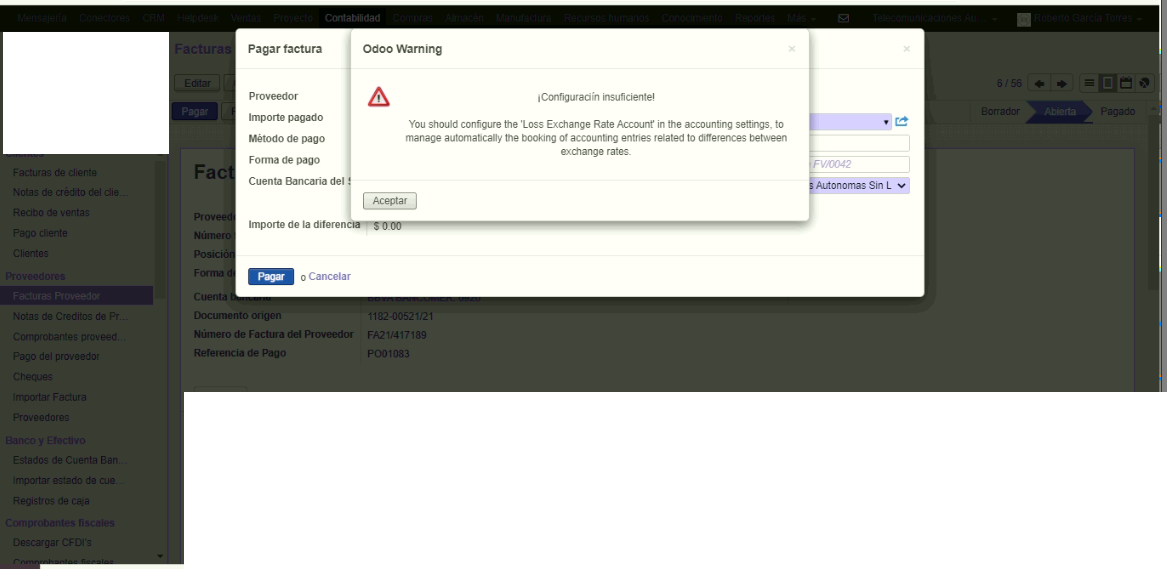Image resolution: width=1167 pixels, height=569 pixels.
Task: Open Proveedores item in sidebar
Action: tap(41, 417)
